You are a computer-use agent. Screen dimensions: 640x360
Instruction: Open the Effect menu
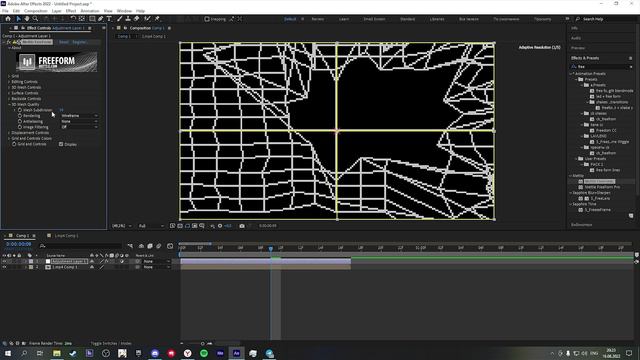click(71, 11)
